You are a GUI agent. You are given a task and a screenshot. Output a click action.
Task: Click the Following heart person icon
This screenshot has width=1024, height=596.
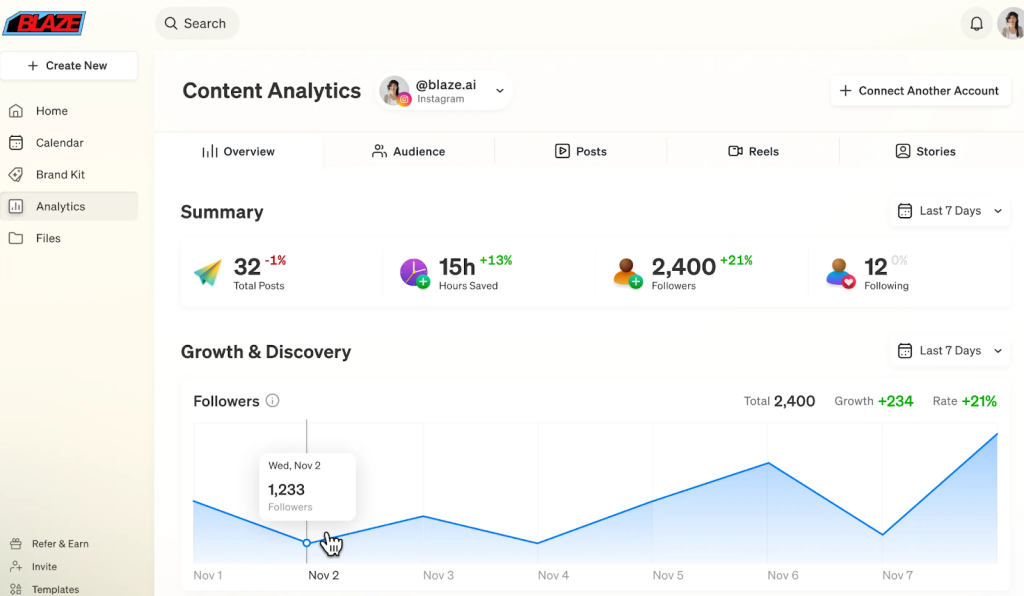841,272
